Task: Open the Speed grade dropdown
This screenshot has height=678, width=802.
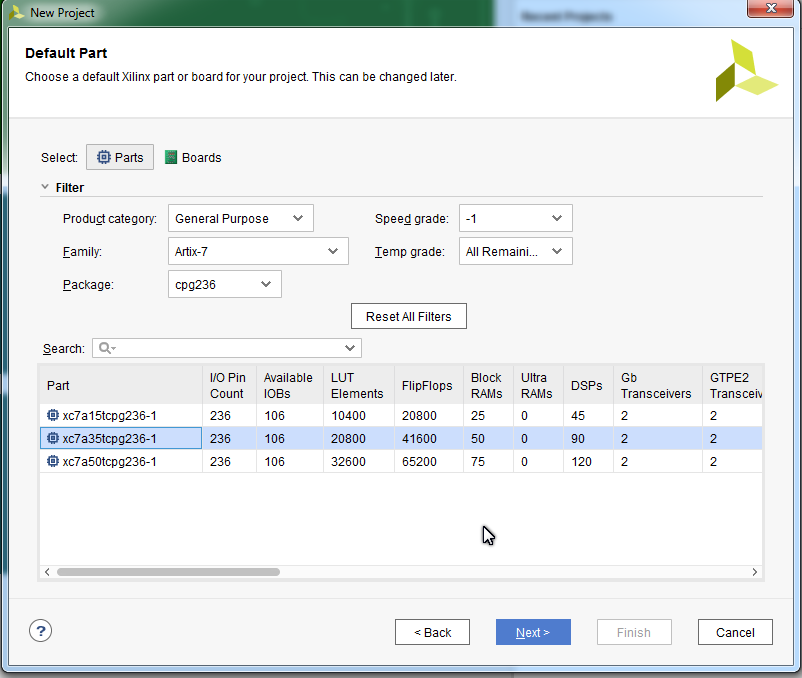Action: pos(516,218)
